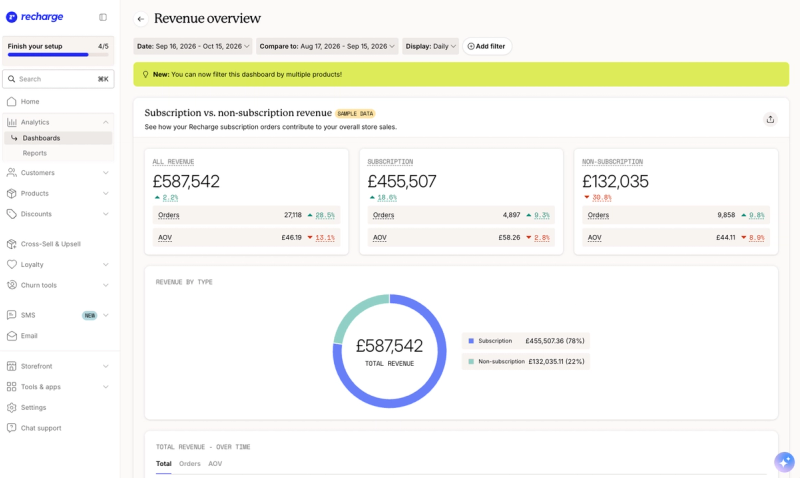The height and width of the screenshot is (478, 800).
Task: Open the Reports menu item
Action: click(35, 153)
